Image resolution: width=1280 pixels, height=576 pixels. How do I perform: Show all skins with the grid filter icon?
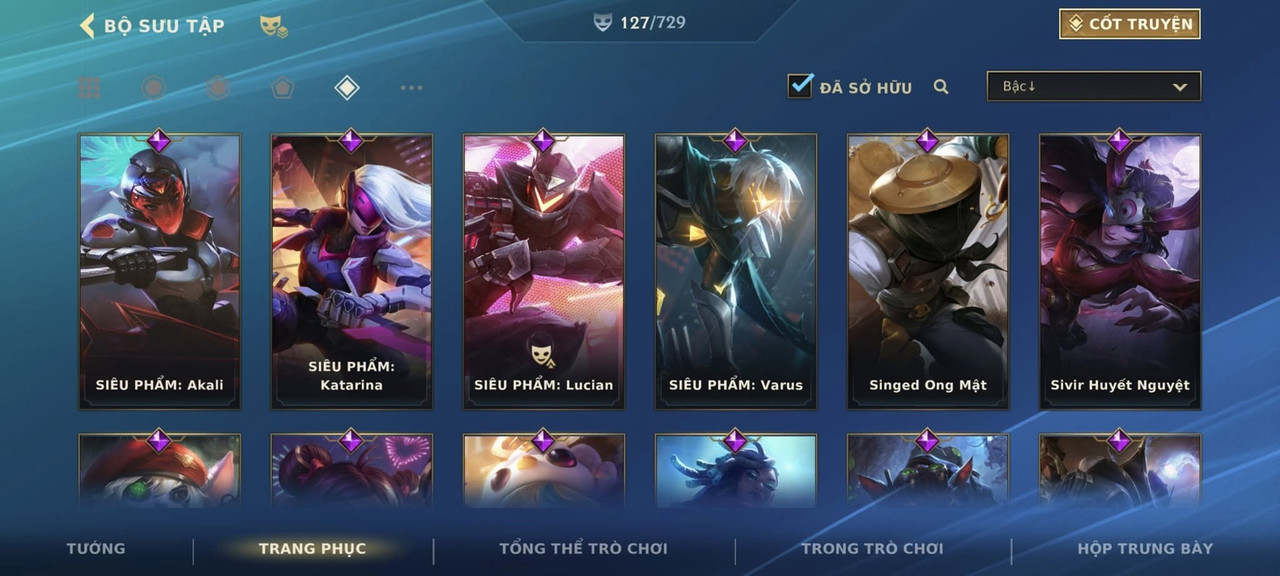pos(90,88)
